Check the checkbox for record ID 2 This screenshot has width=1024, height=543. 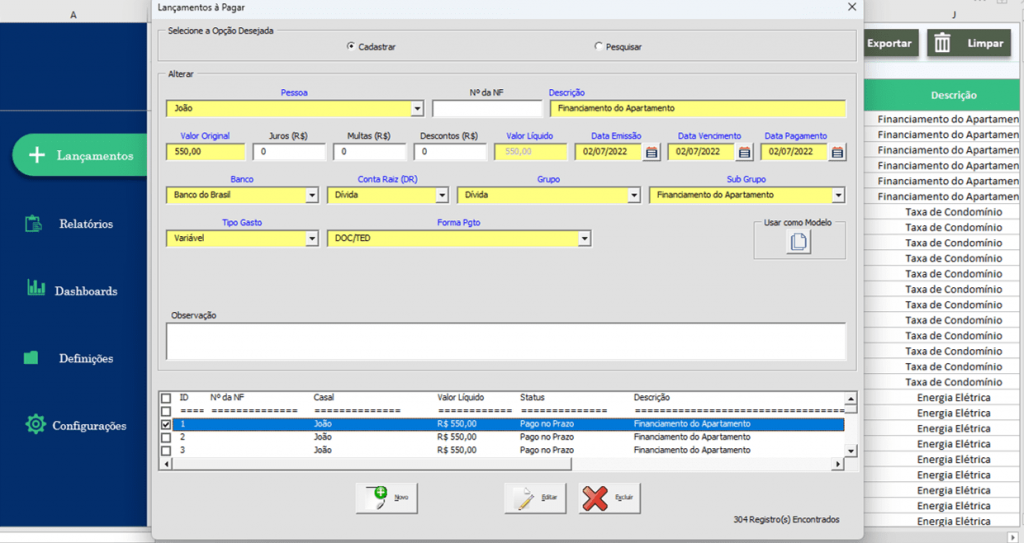click(166, 437)
